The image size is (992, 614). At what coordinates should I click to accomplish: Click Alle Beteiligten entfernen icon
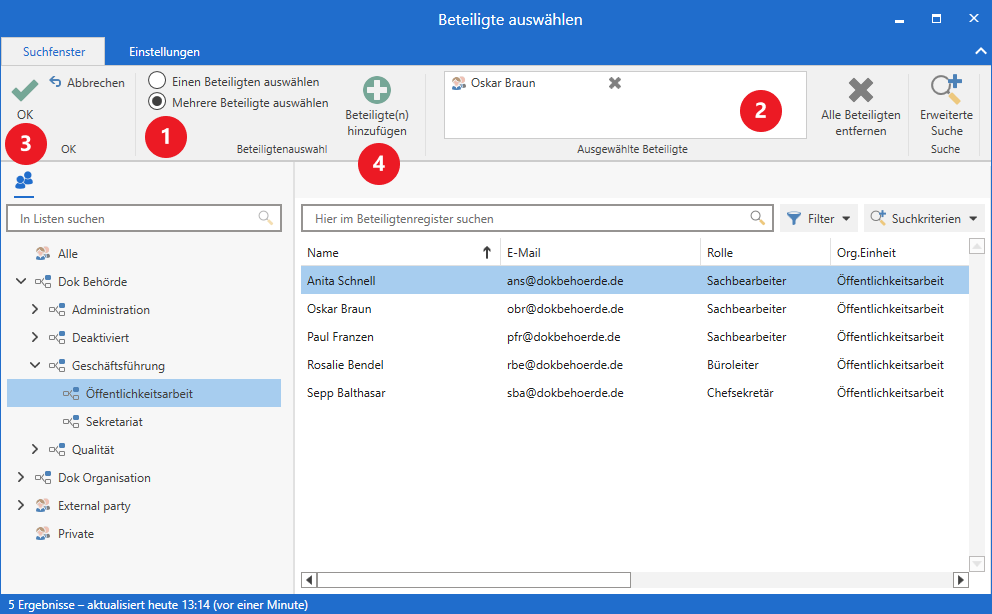coord(860,91)
